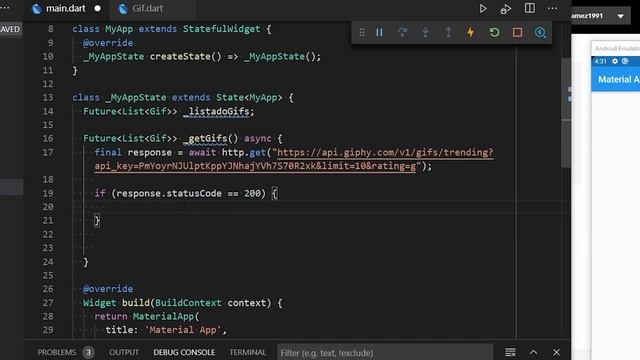640x360 pixels.
Task: Click the Material App bar title in emulator
Action: coord(619,79)
